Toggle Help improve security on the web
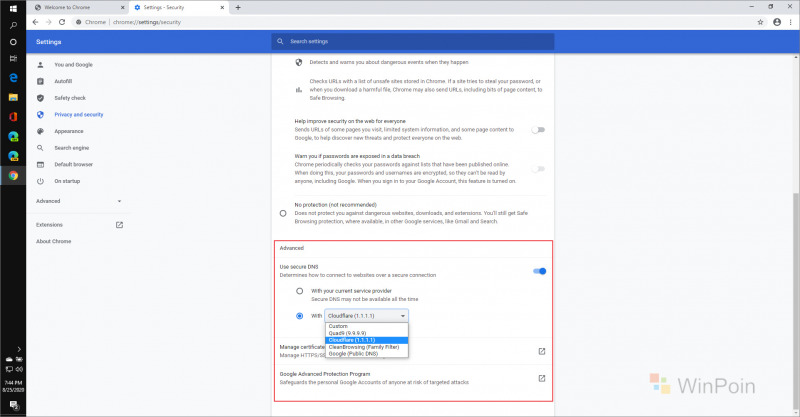Image resolution: width=800 pixels, height=417 pixels. click(x=538, y=130)
